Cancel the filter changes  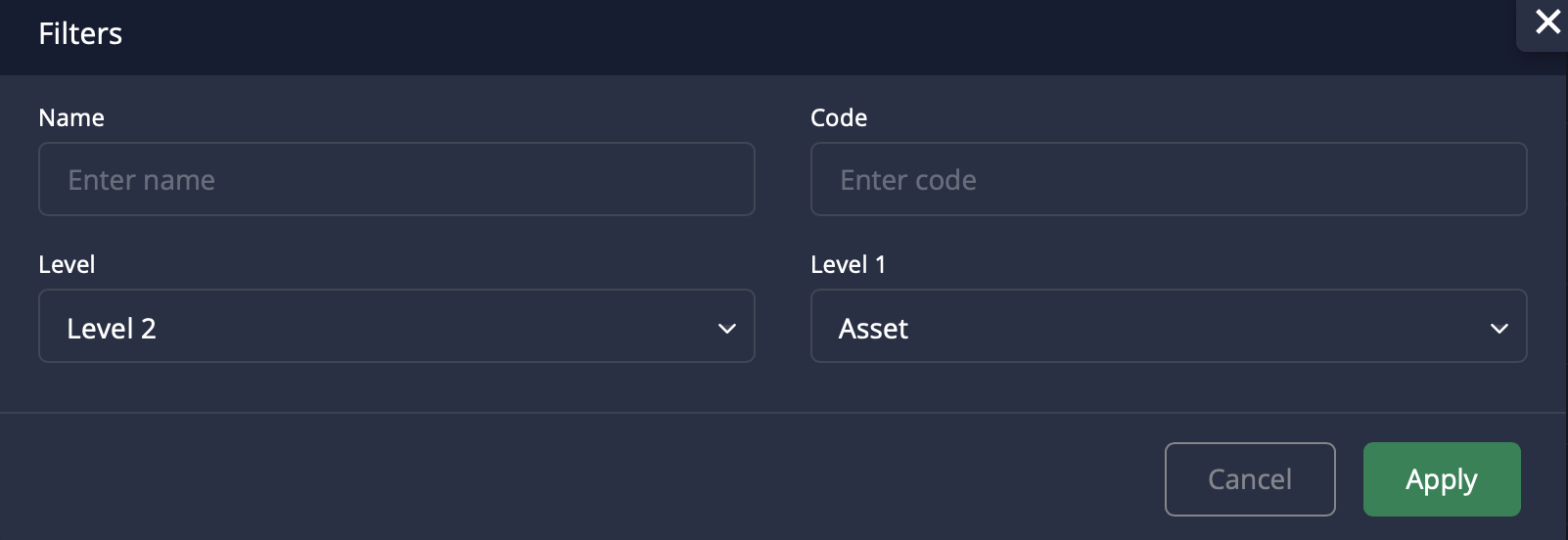1249,479
